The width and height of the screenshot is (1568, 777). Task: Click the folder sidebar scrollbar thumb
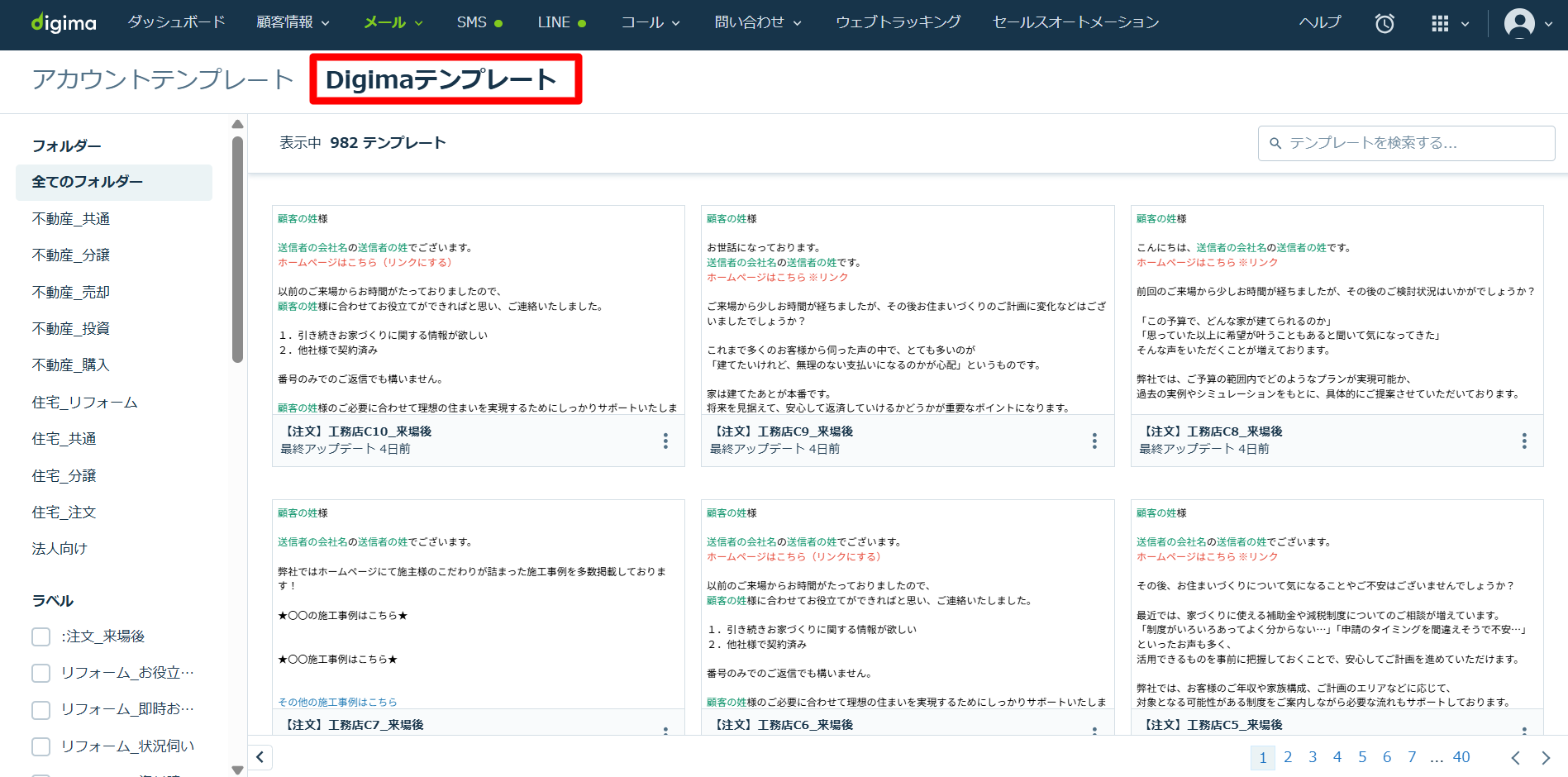pyautogui.click(x=238, y=249)
